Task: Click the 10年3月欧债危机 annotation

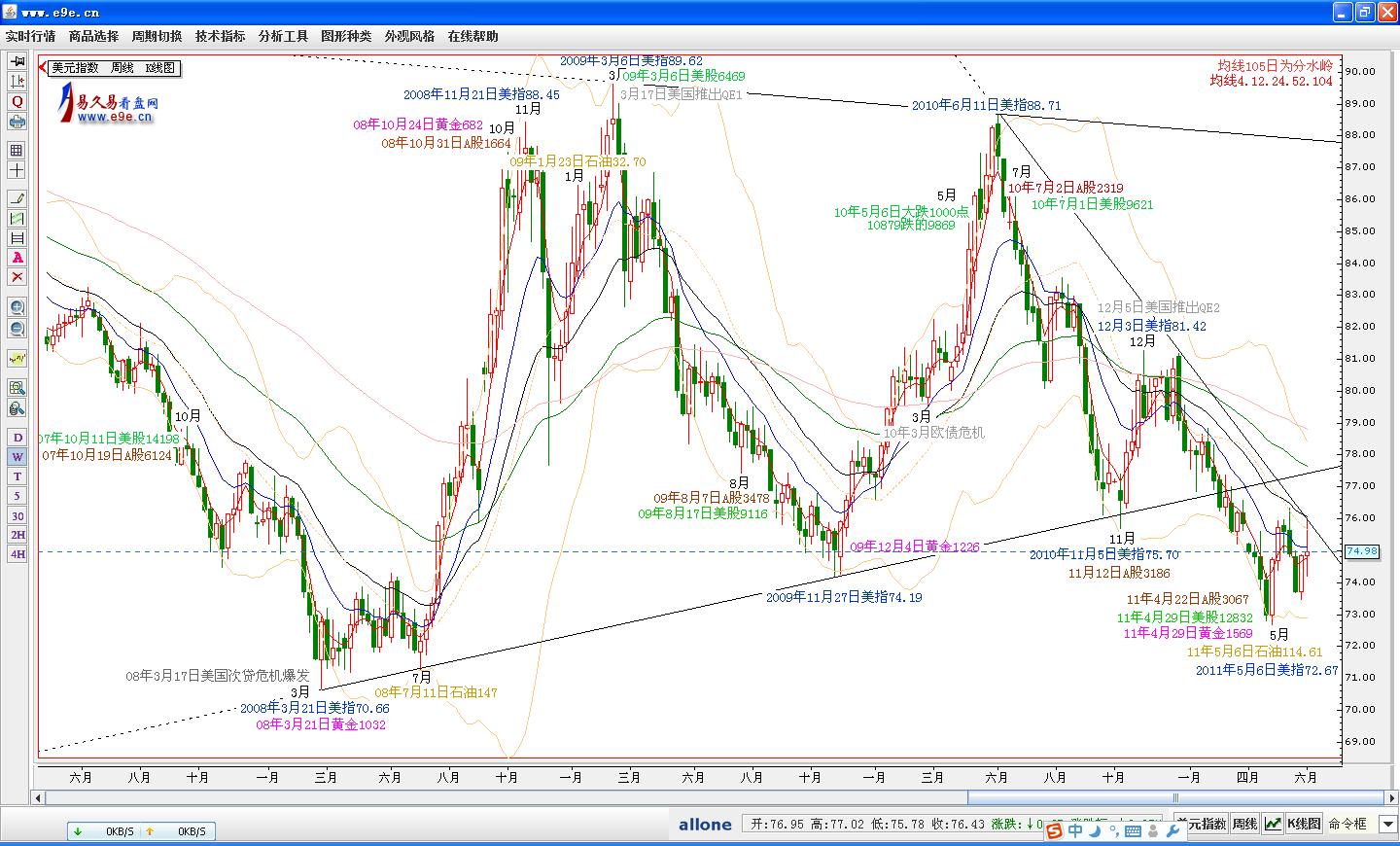Action: tap(933, 433)
